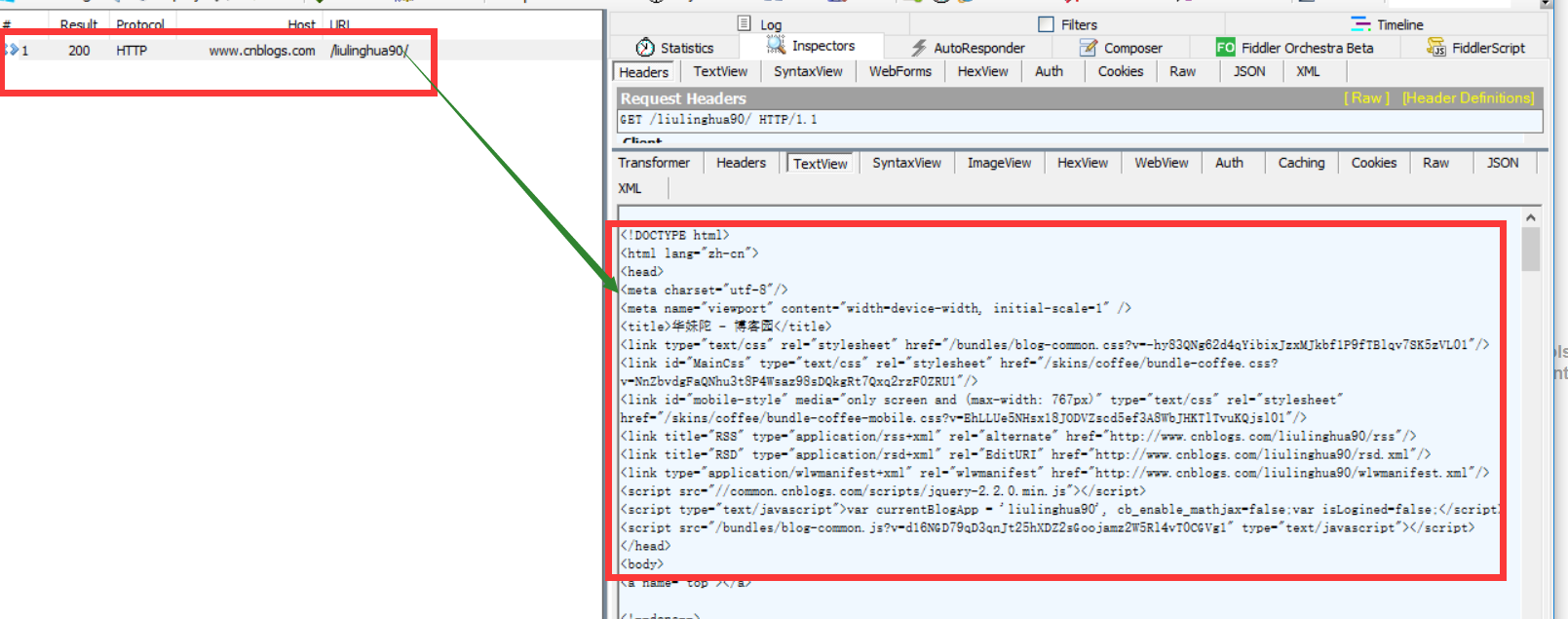
Task: Open response JSON tab at row end
Action: [x=1503, y=163]
